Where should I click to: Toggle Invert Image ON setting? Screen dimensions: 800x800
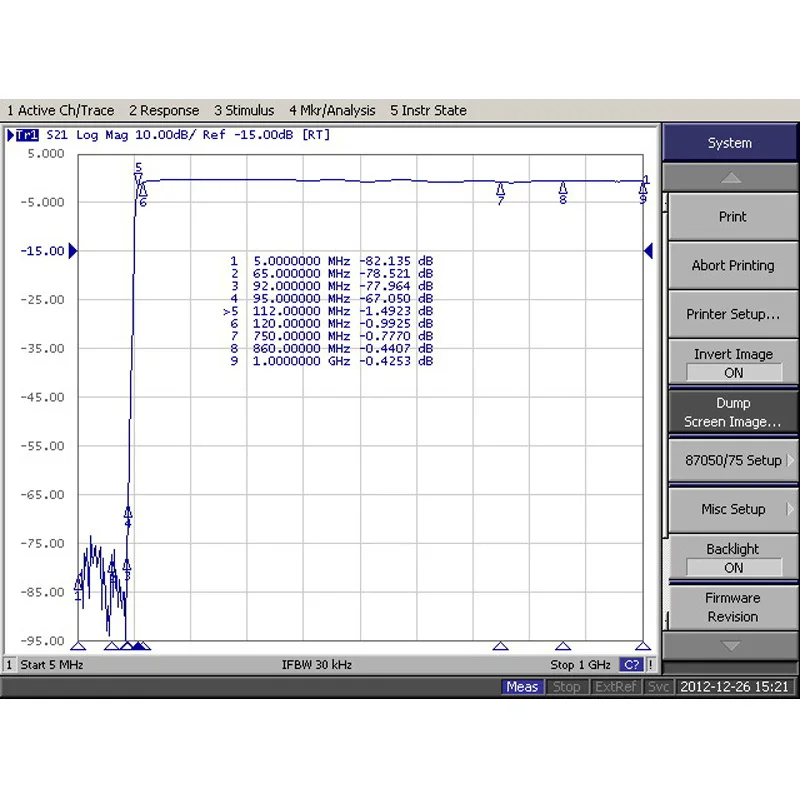click(733, 363)
